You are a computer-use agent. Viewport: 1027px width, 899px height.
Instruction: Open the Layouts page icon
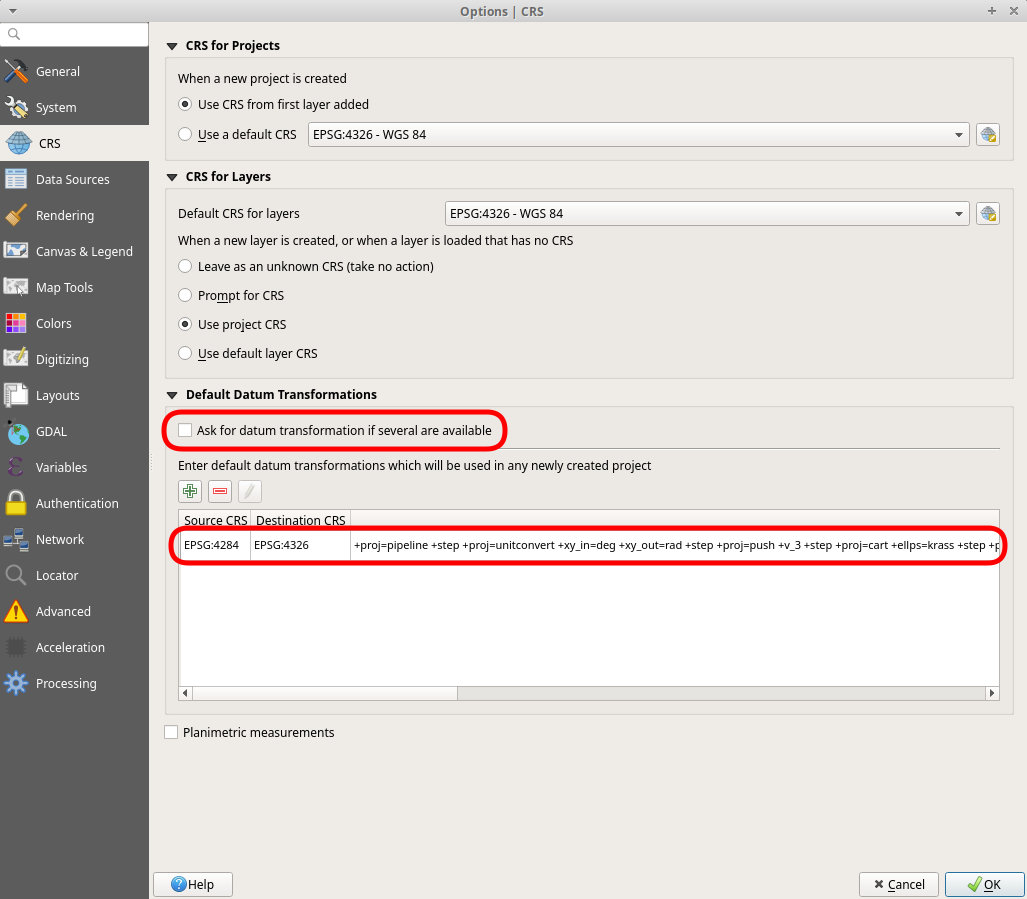click(x=16, y=395)
